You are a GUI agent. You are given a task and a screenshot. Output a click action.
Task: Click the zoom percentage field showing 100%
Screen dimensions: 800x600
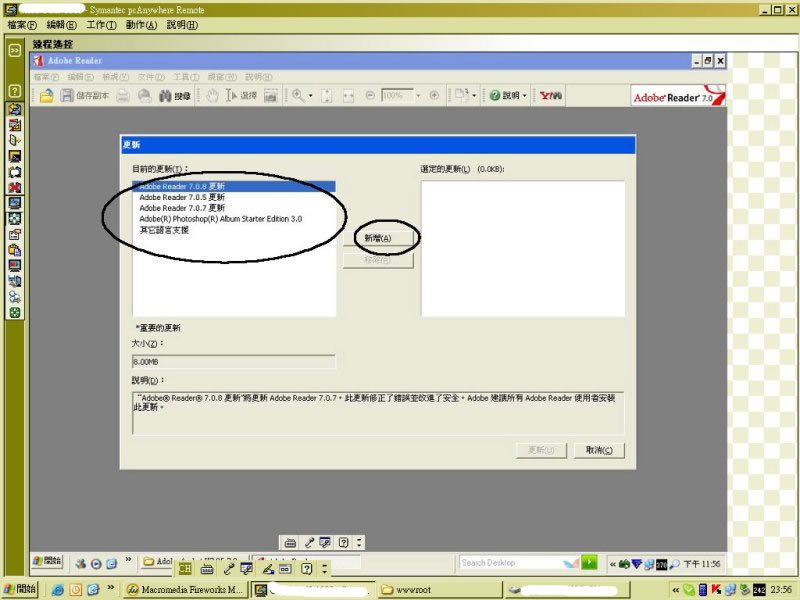click(397, 95)
